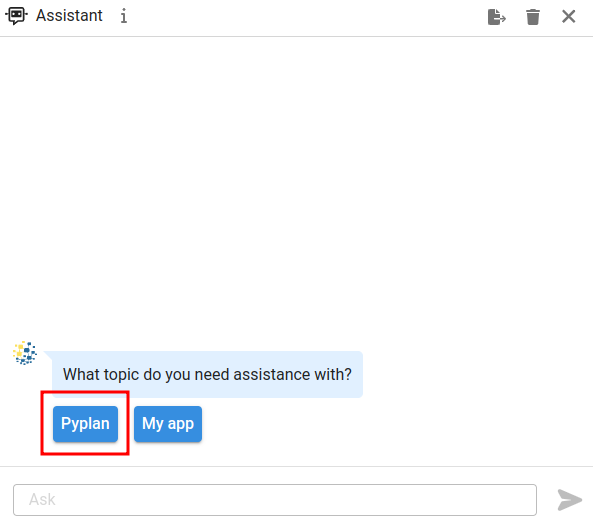593x529 pixels.
Task: Clear the conversation using the bin icon
Action: click(532, 17)
